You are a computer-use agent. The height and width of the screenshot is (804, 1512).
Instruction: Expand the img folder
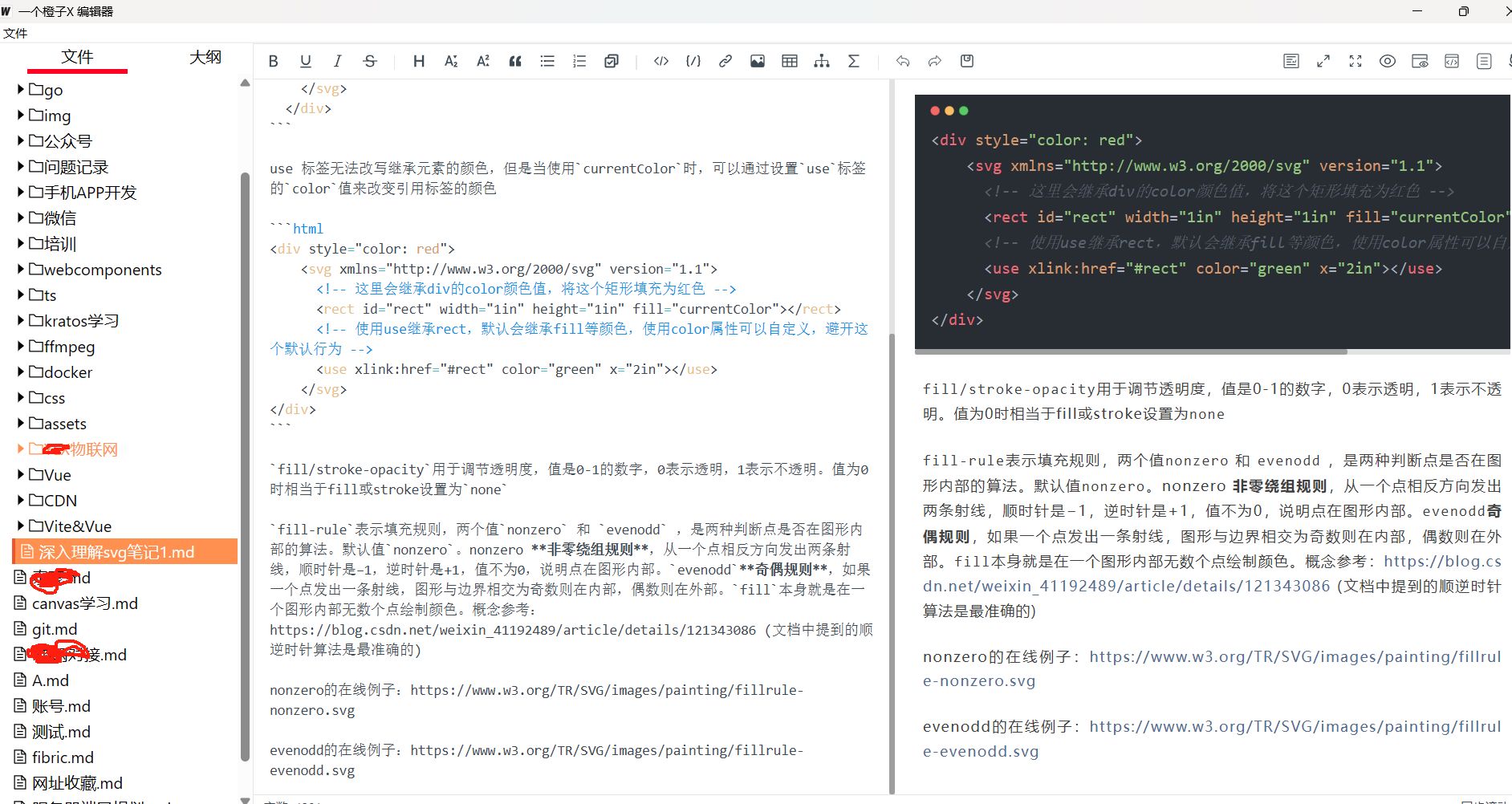pyautogui.click(x=21, y=115)
